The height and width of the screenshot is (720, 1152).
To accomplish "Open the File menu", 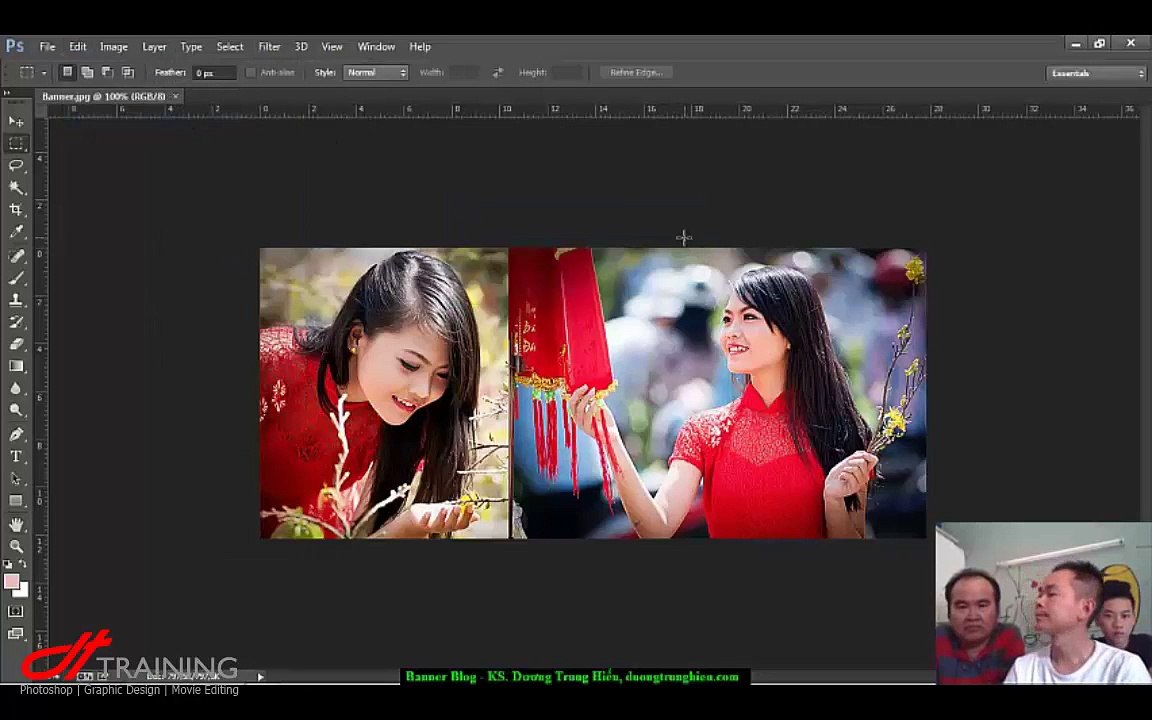I will pos(47,46).
